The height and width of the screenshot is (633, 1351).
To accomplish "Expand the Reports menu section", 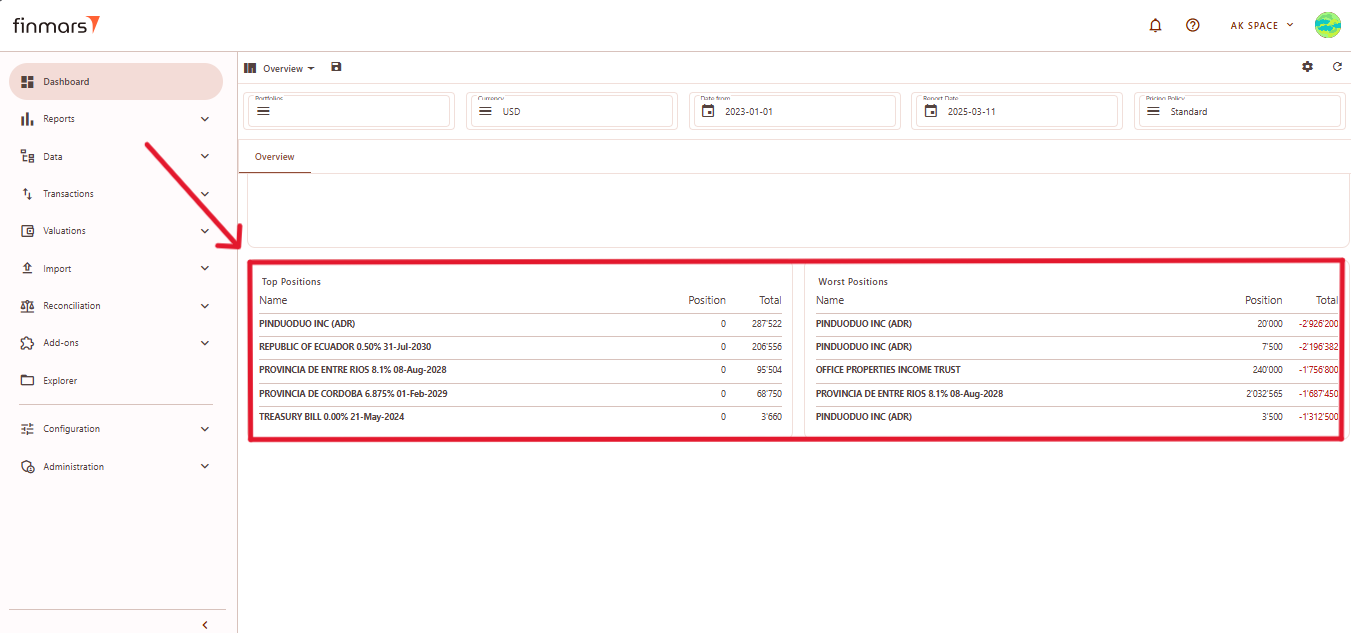I will click(x=205, y=119).
